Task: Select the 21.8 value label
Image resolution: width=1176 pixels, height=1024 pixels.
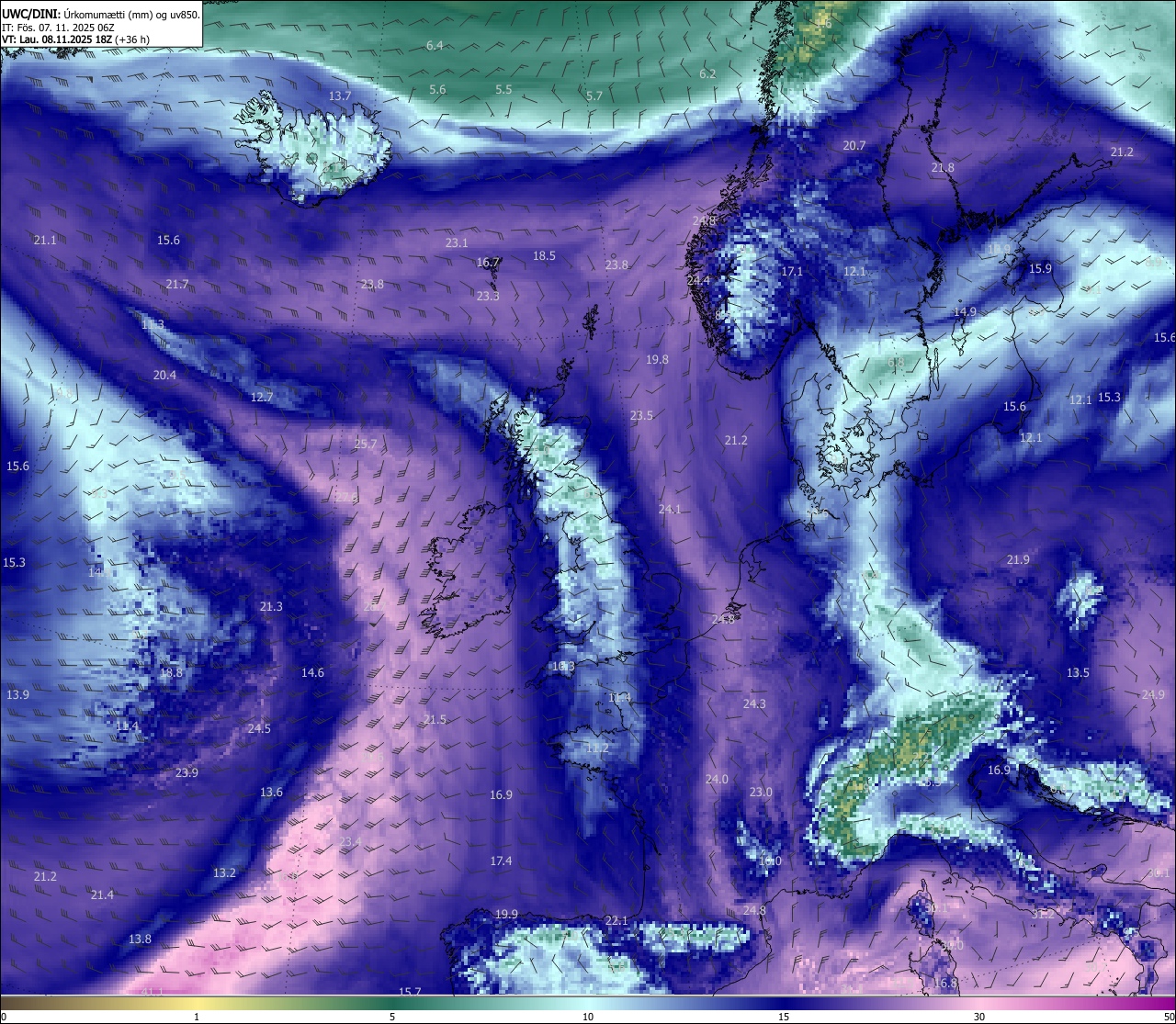Action: tap(943, 168)
